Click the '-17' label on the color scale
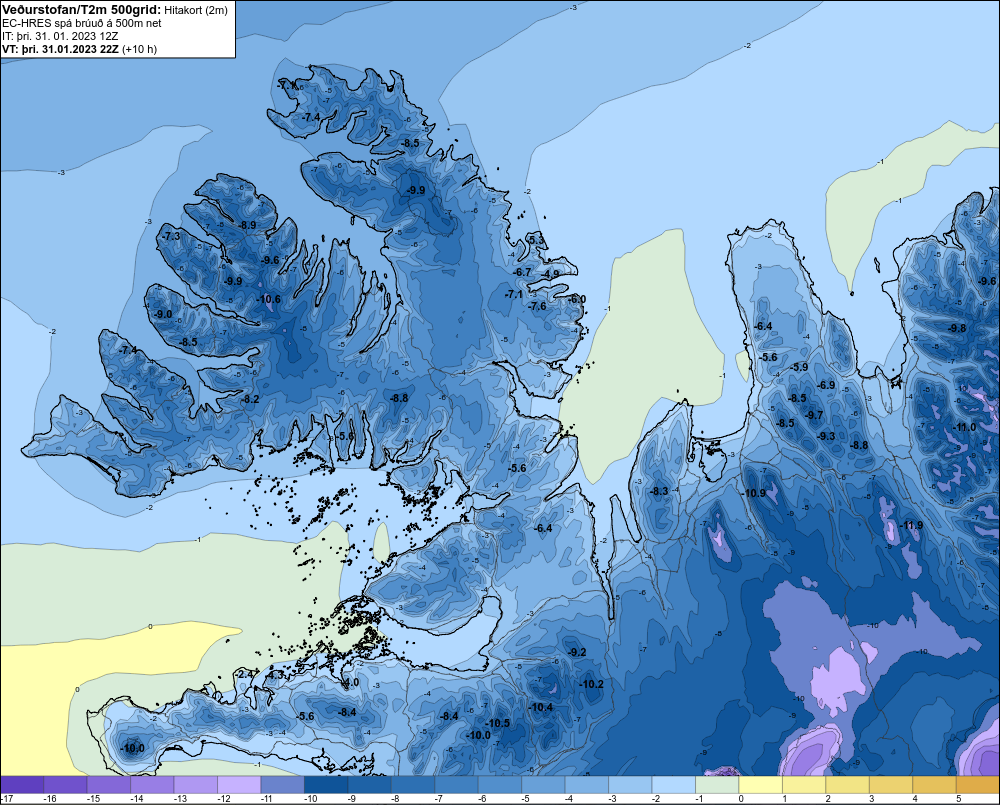 tap(8, 799)
